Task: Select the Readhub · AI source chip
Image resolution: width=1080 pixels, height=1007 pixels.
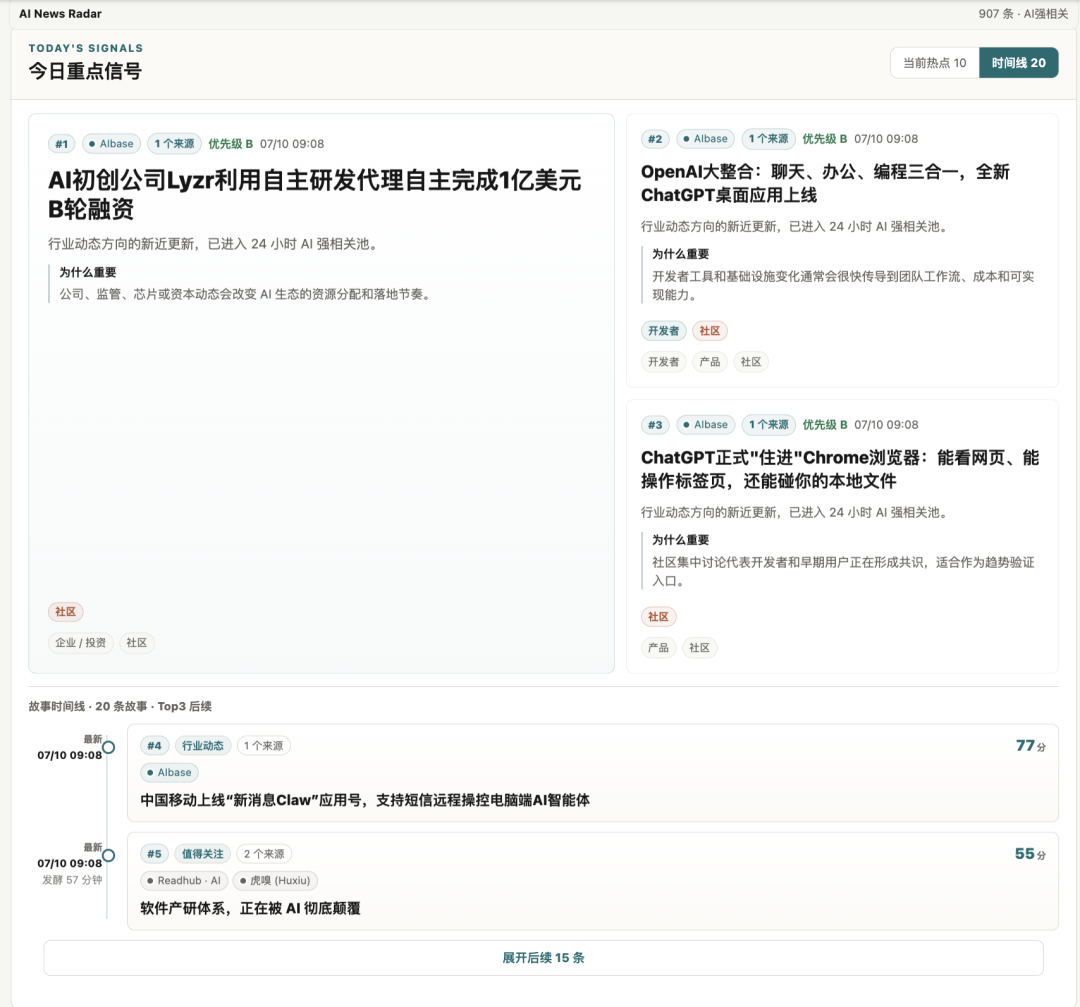Action: [x=184, y=881]
